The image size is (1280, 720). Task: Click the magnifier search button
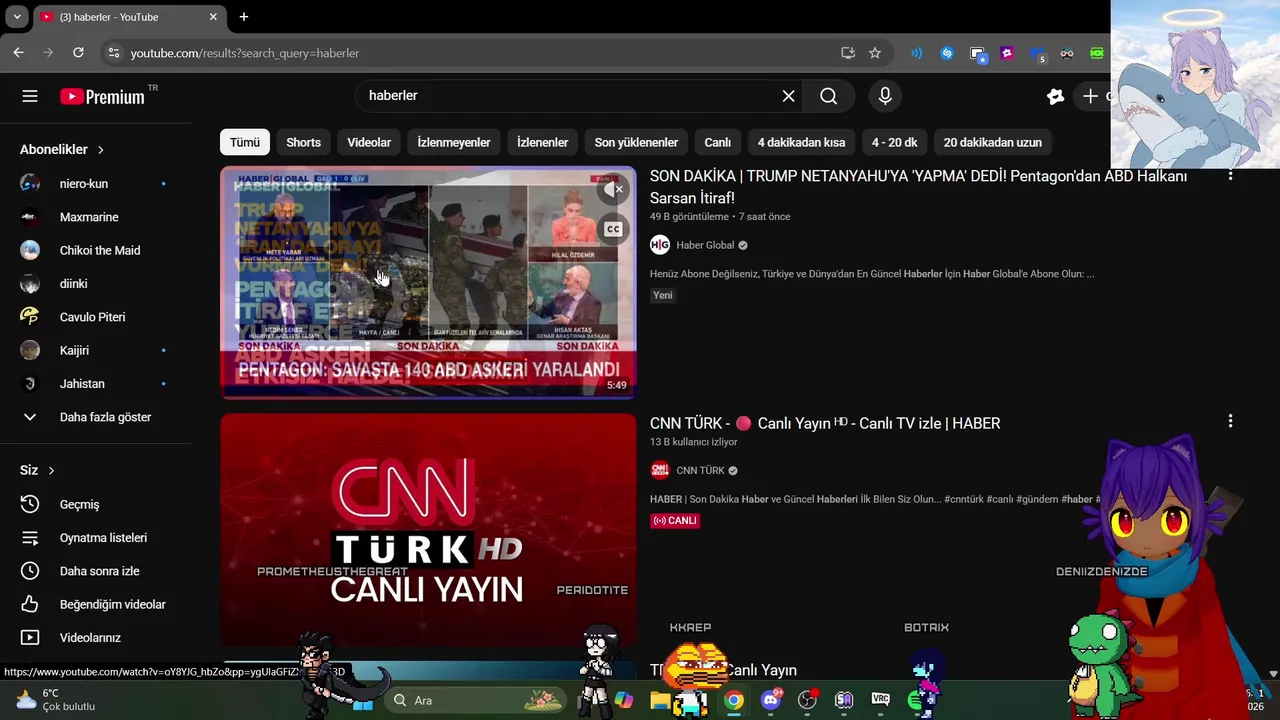[829, 96]
